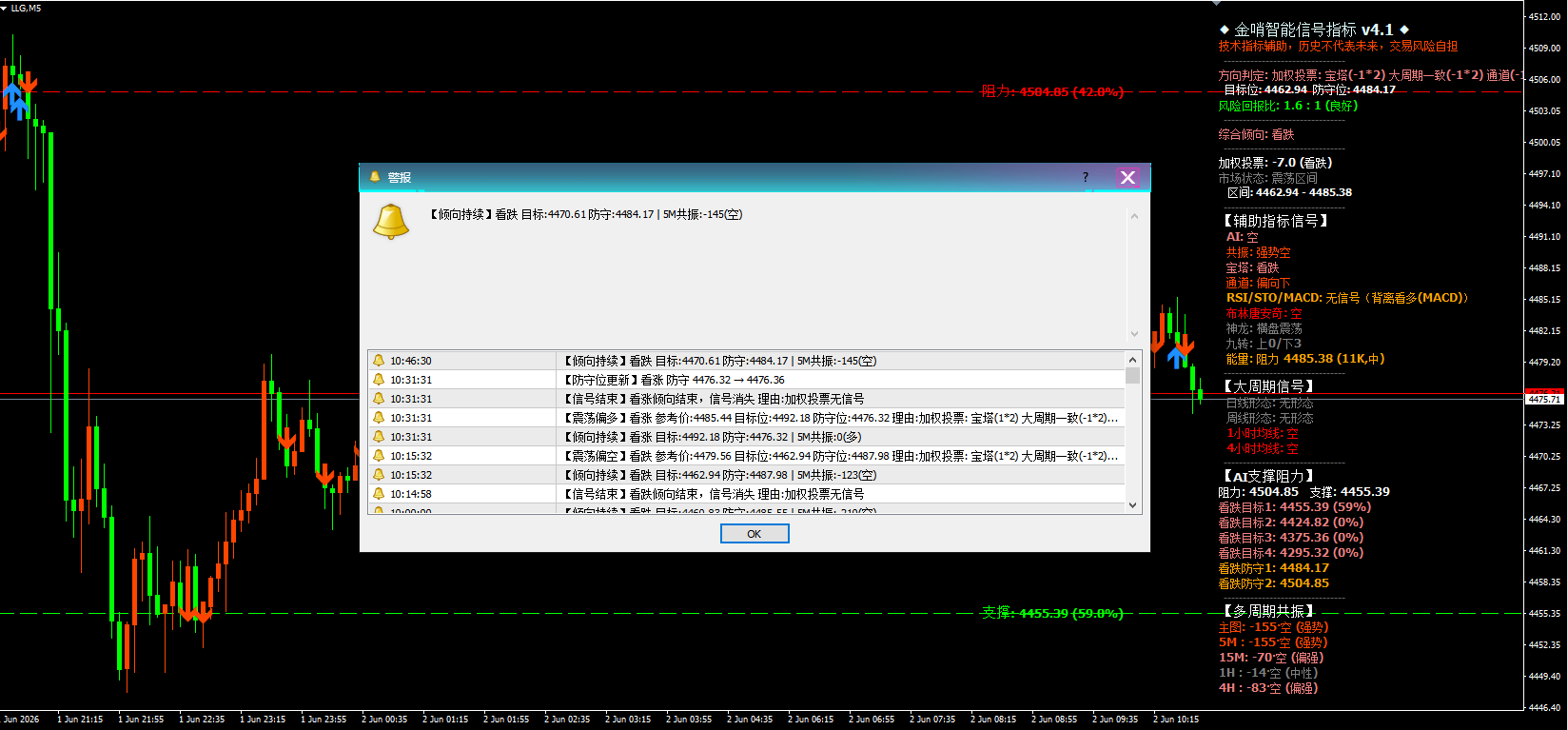Screen dimensions: 1568x730
Task: Click the bell icon beside the 防守位更新 alert row
Action: [x=379, y=380]
